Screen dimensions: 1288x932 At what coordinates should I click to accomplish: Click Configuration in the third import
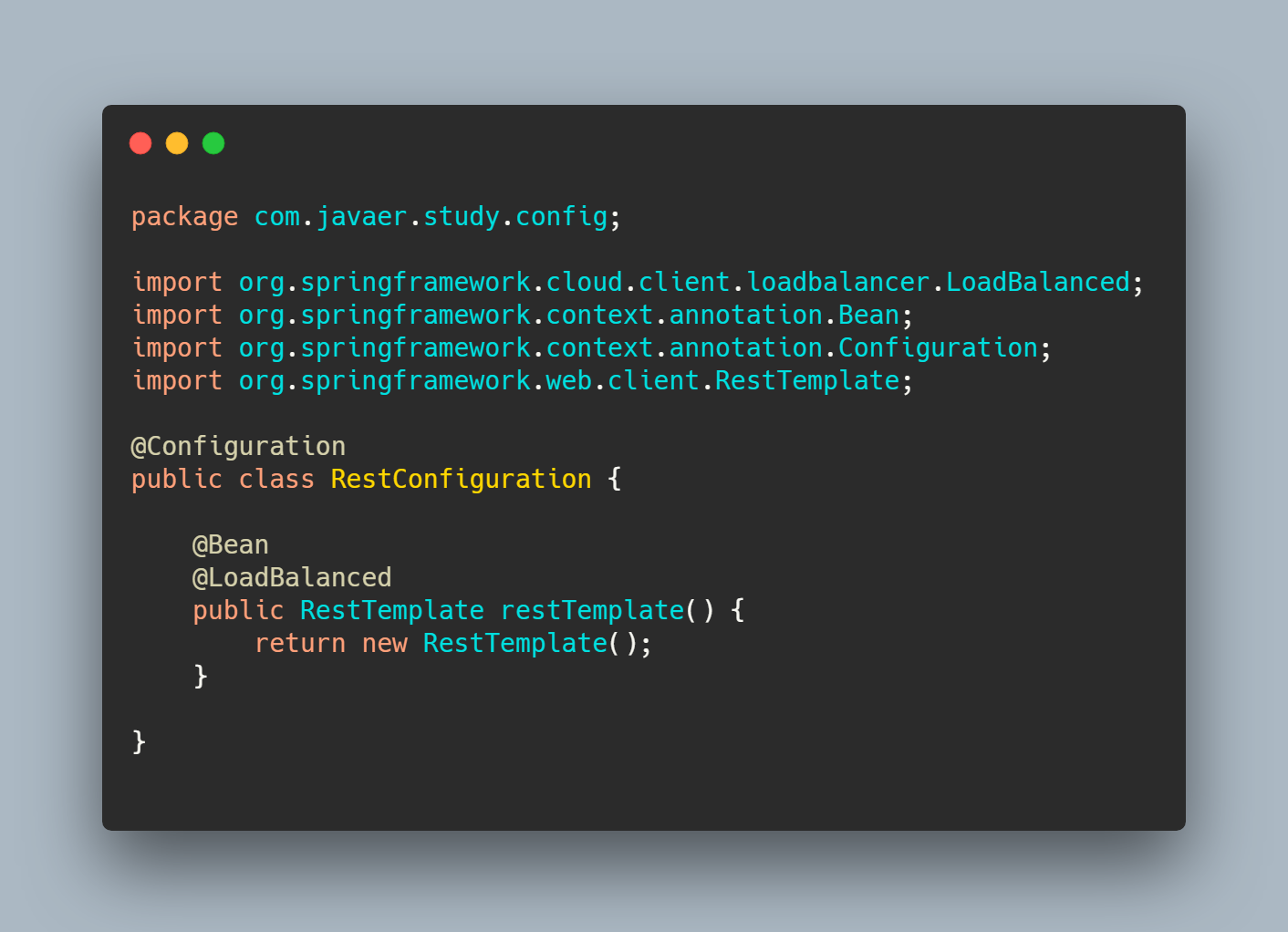click(938, 349)
